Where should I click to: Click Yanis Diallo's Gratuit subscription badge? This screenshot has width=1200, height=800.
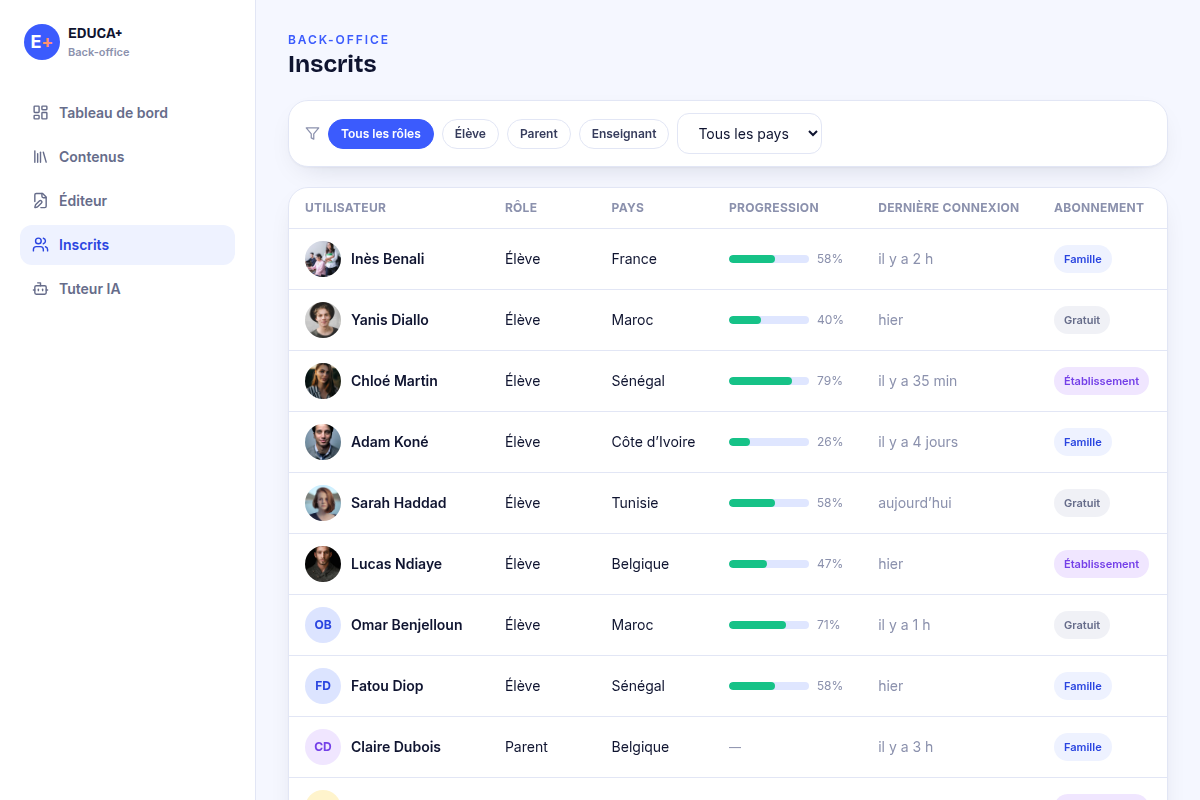(1082, 320)
